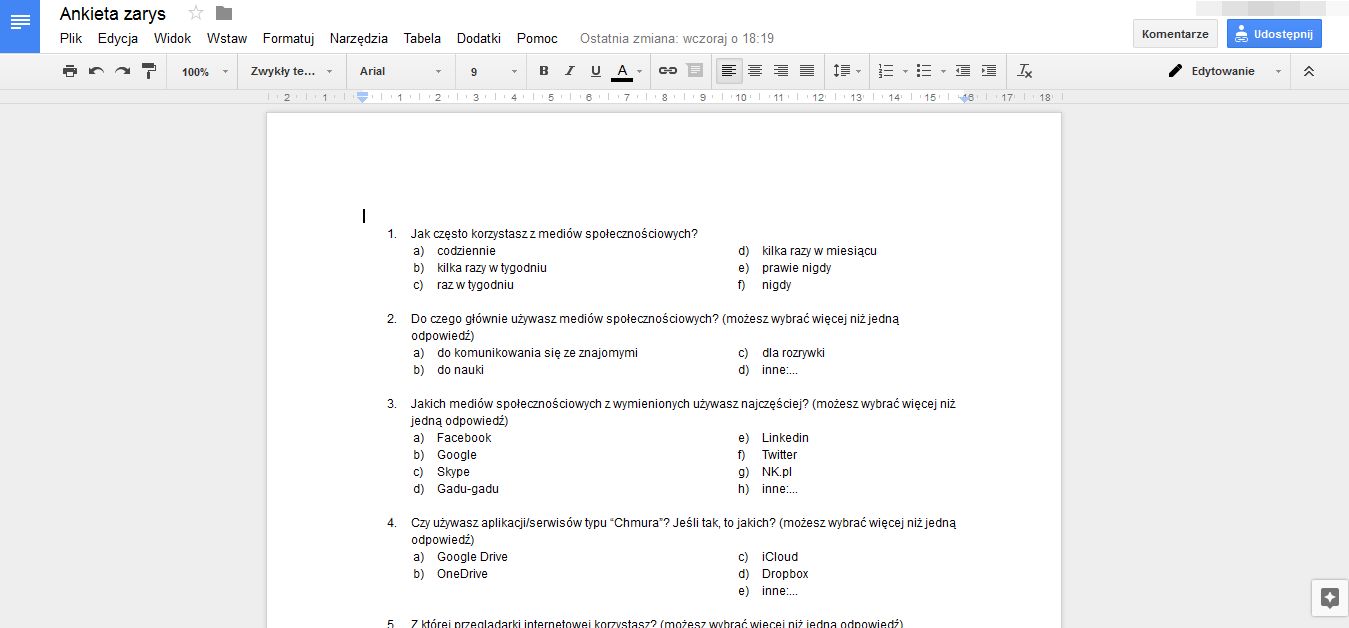This screenshot has width=1349, height=628.
Task: Open the 100% zoom dropdown
Action: pyautogui.click(x=205, y=71)
